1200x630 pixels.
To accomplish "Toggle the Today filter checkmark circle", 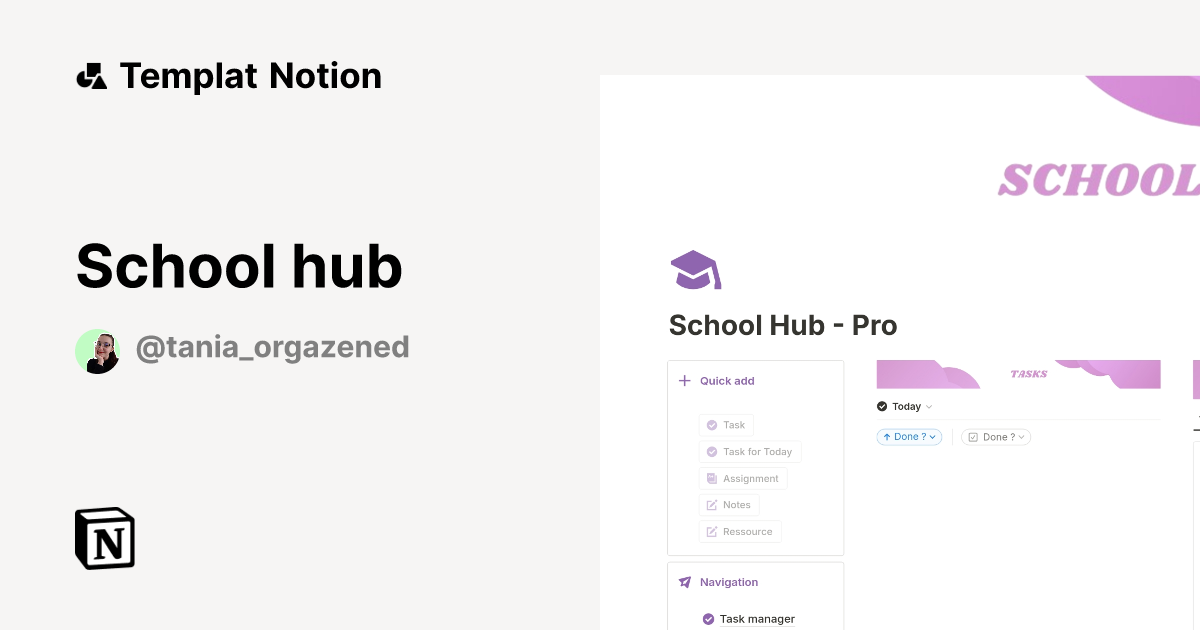I will (x=882, y=406).
